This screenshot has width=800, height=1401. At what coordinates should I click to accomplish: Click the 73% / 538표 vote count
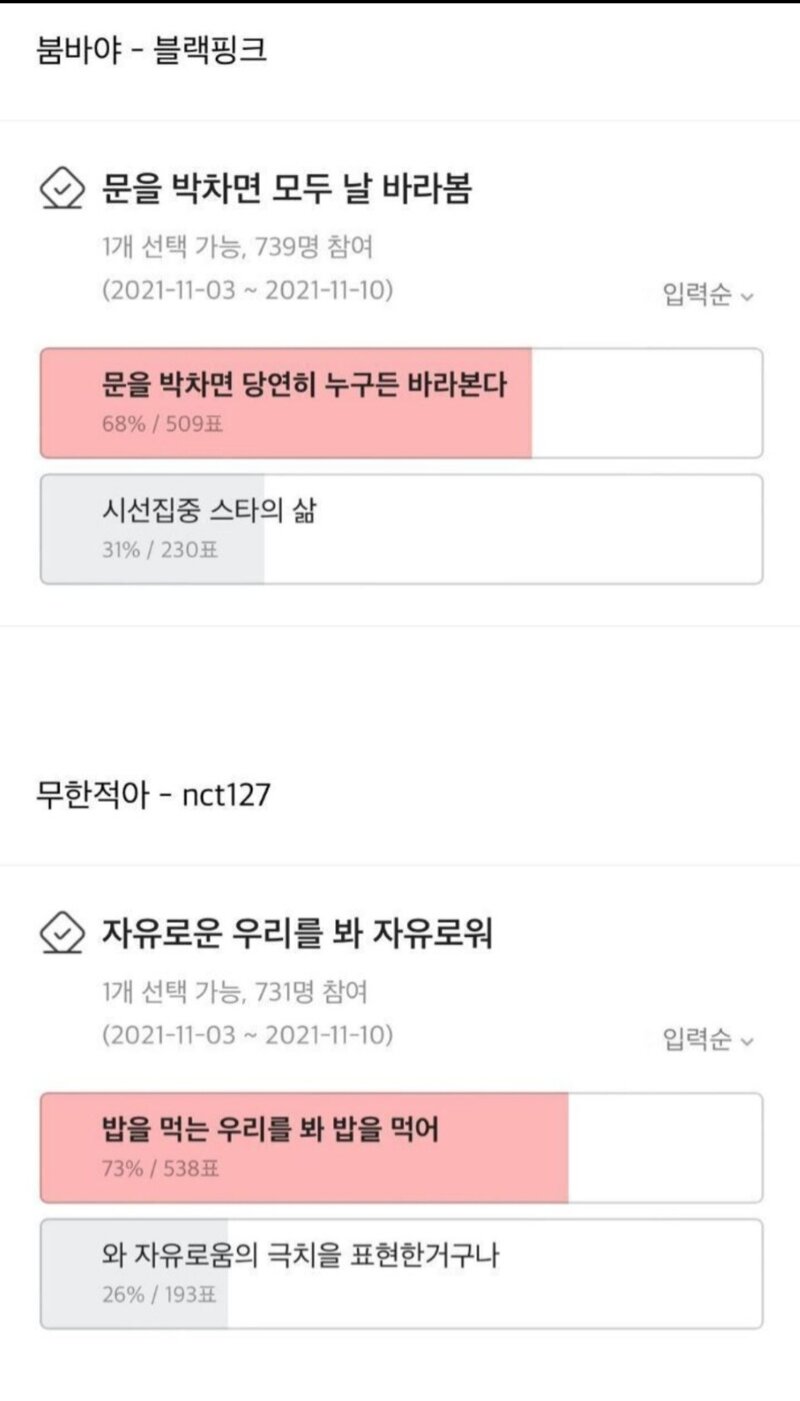(x=160, y=1169)
